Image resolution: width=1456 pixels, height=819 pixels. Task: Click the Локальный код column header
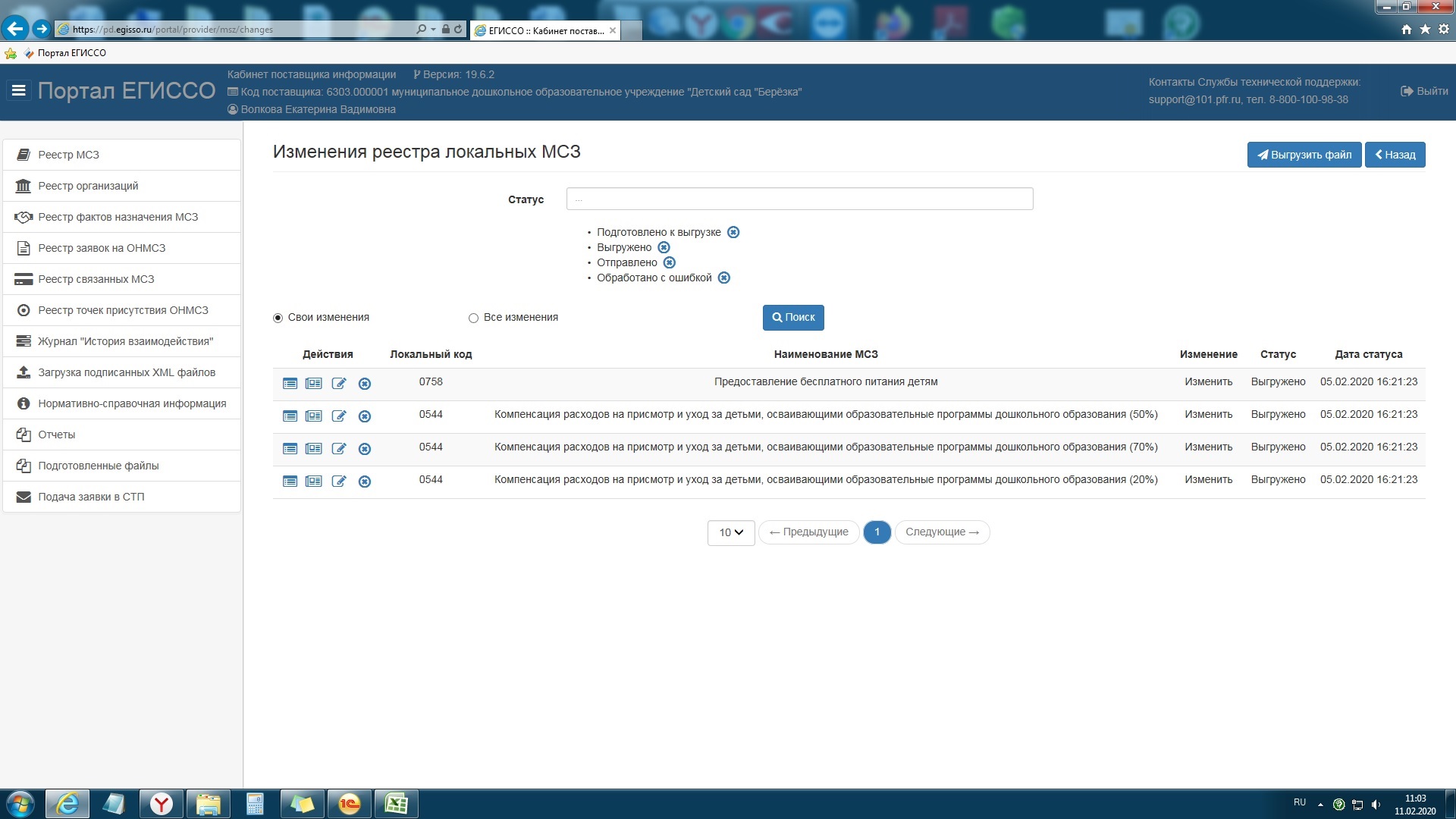pyautogui.click(x=431, y=354)
